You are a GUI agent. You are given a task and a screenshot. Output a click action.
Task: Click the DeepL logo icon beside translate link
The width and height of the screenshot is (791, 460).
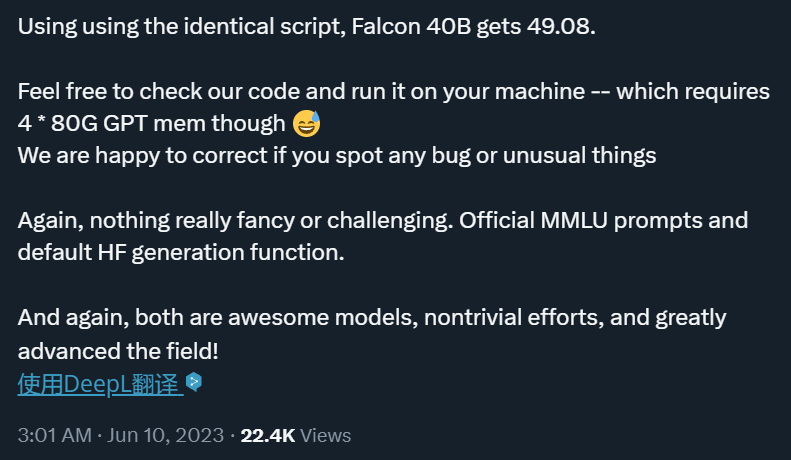[194, 382]
